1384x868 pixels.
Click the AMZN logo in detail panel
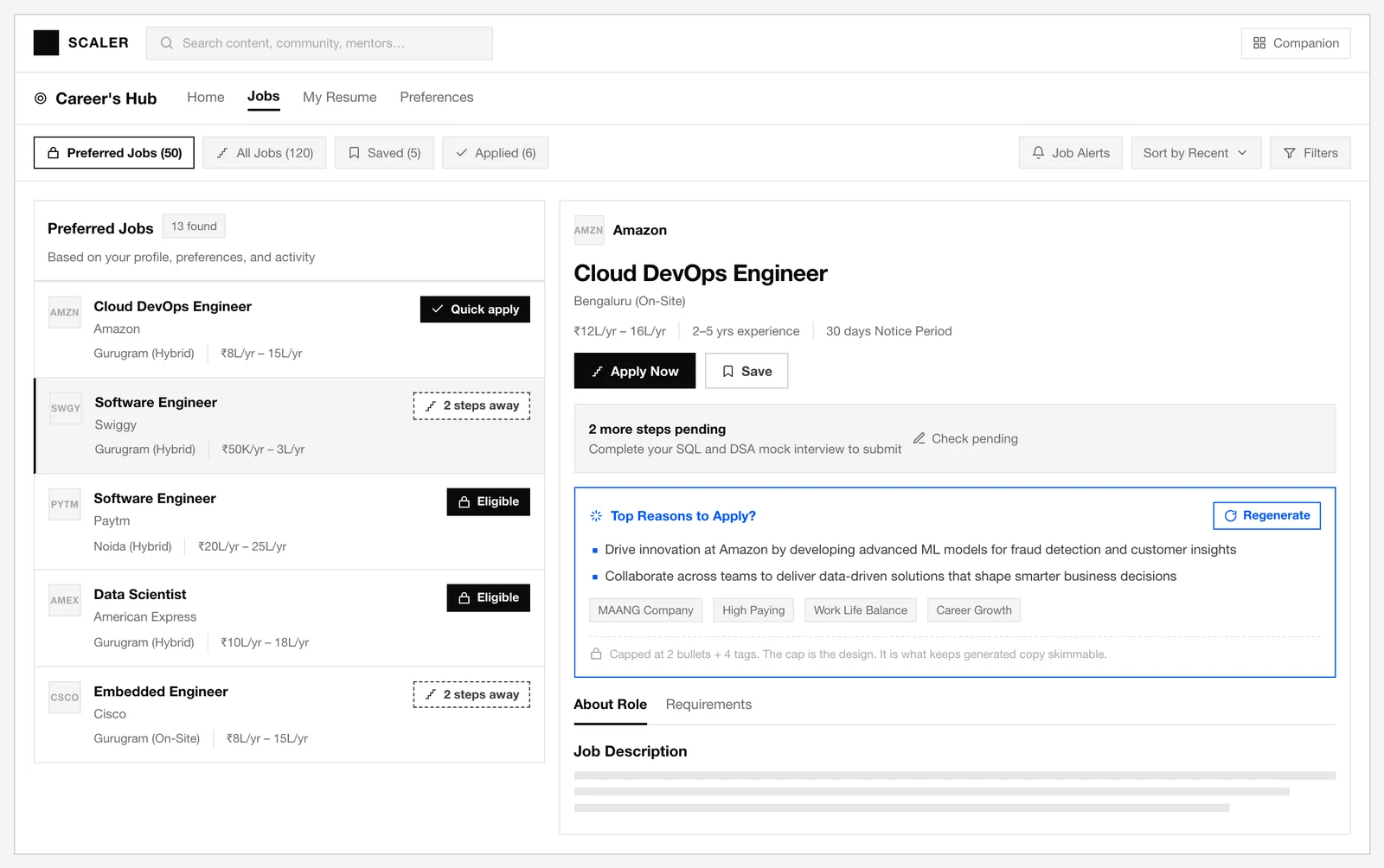coord(589,230)
